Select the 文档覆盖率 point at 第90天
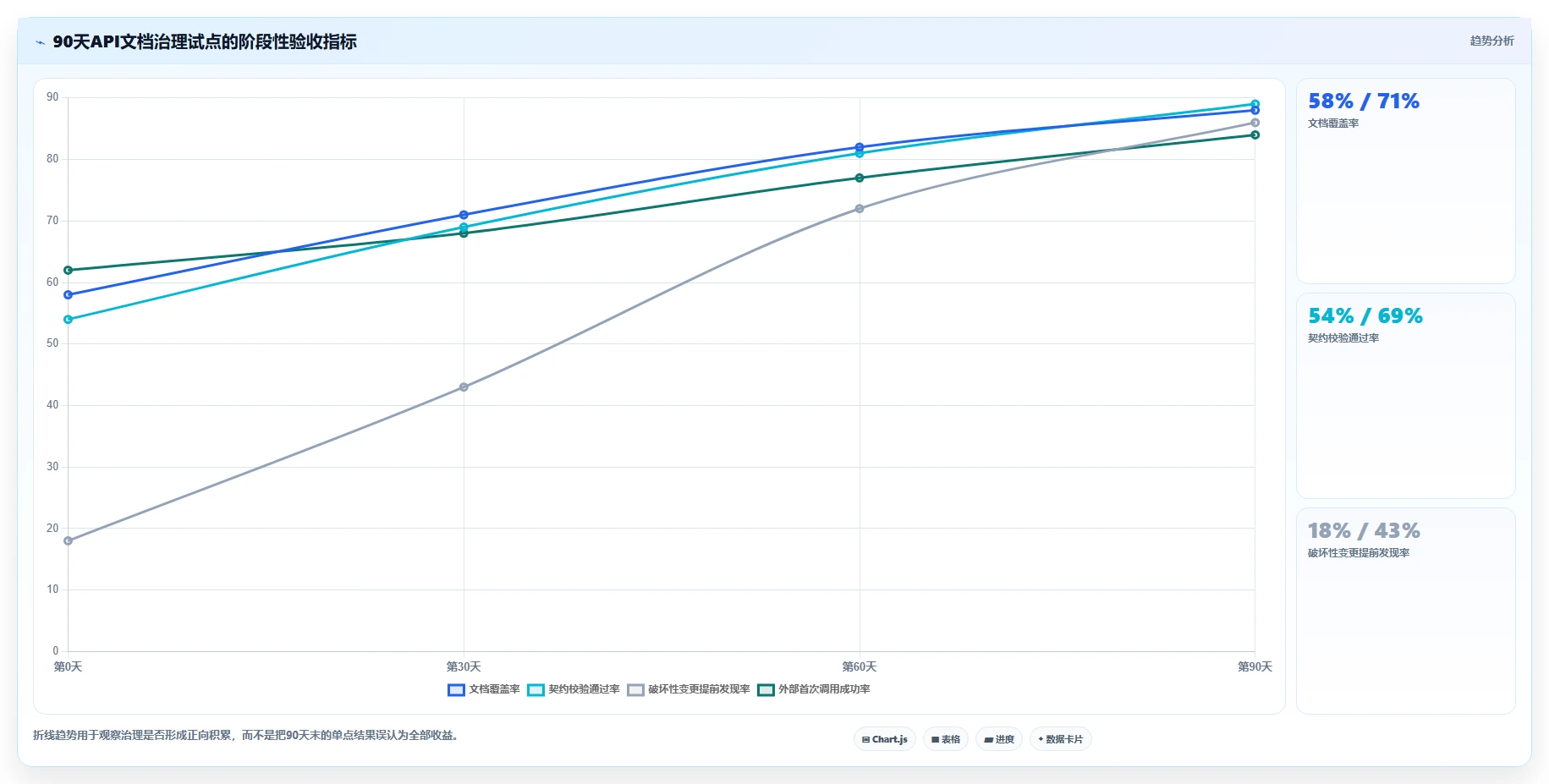This screenshot has height=784, width=1549. click(1255, 110)
